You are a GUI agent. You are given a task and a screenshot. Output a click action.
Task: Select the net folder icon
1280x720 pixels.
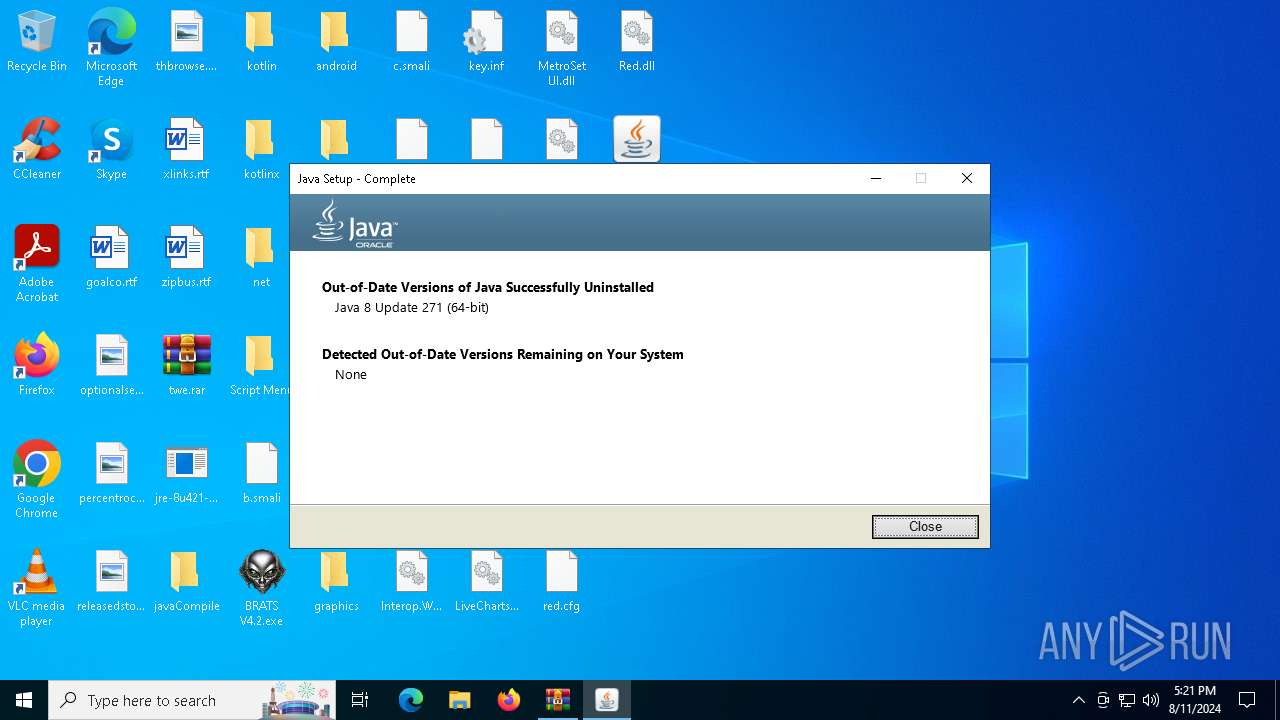point(261,257)
